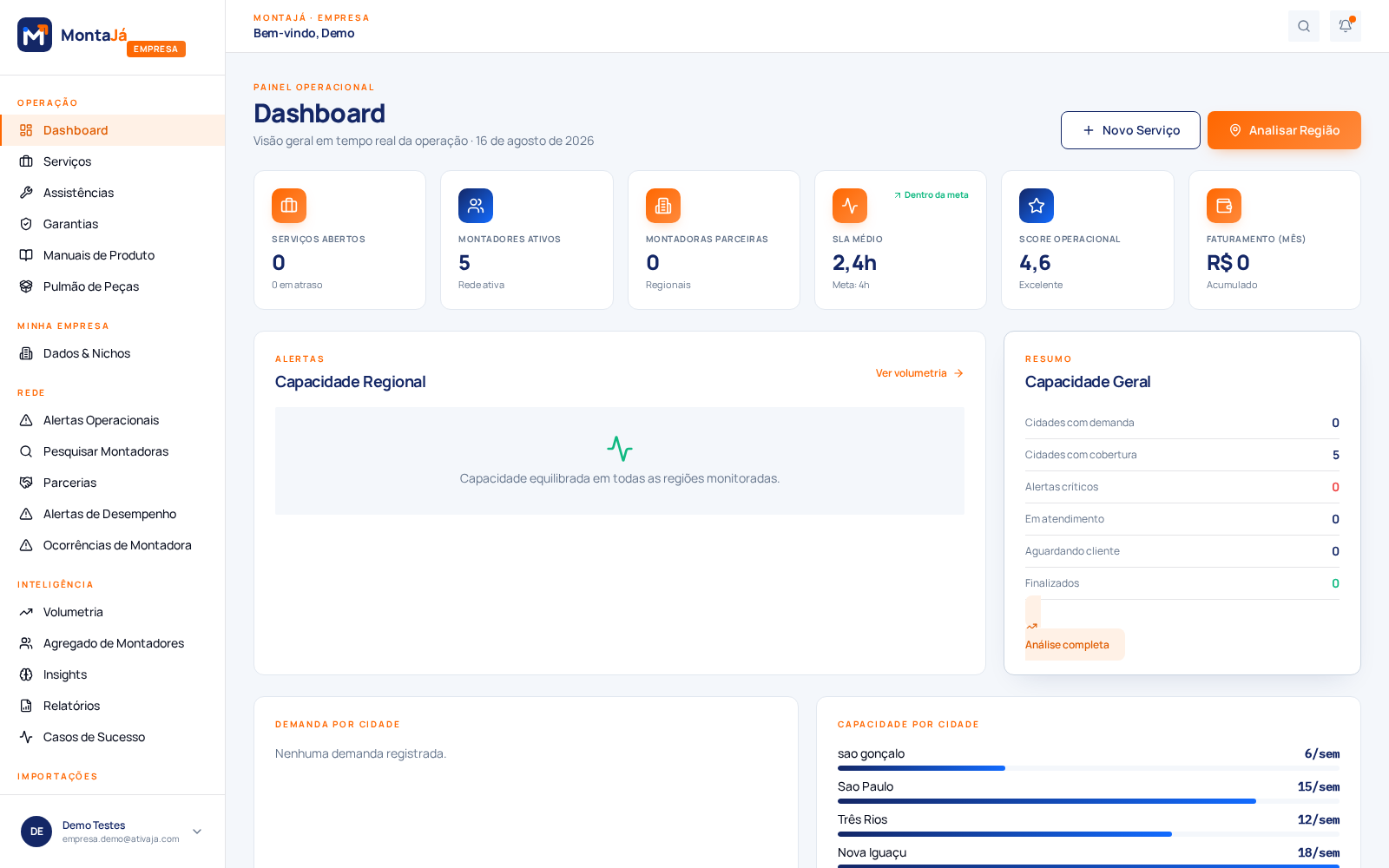
Task: Follow the Ver volumetria link
Action: tap(919, 373)
